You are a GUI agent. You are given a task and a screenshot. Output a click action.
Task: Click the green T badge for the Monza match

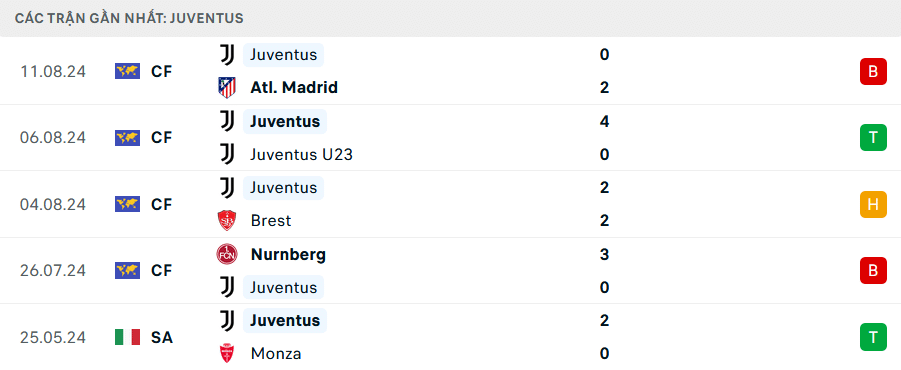click(x=873, y=337)
